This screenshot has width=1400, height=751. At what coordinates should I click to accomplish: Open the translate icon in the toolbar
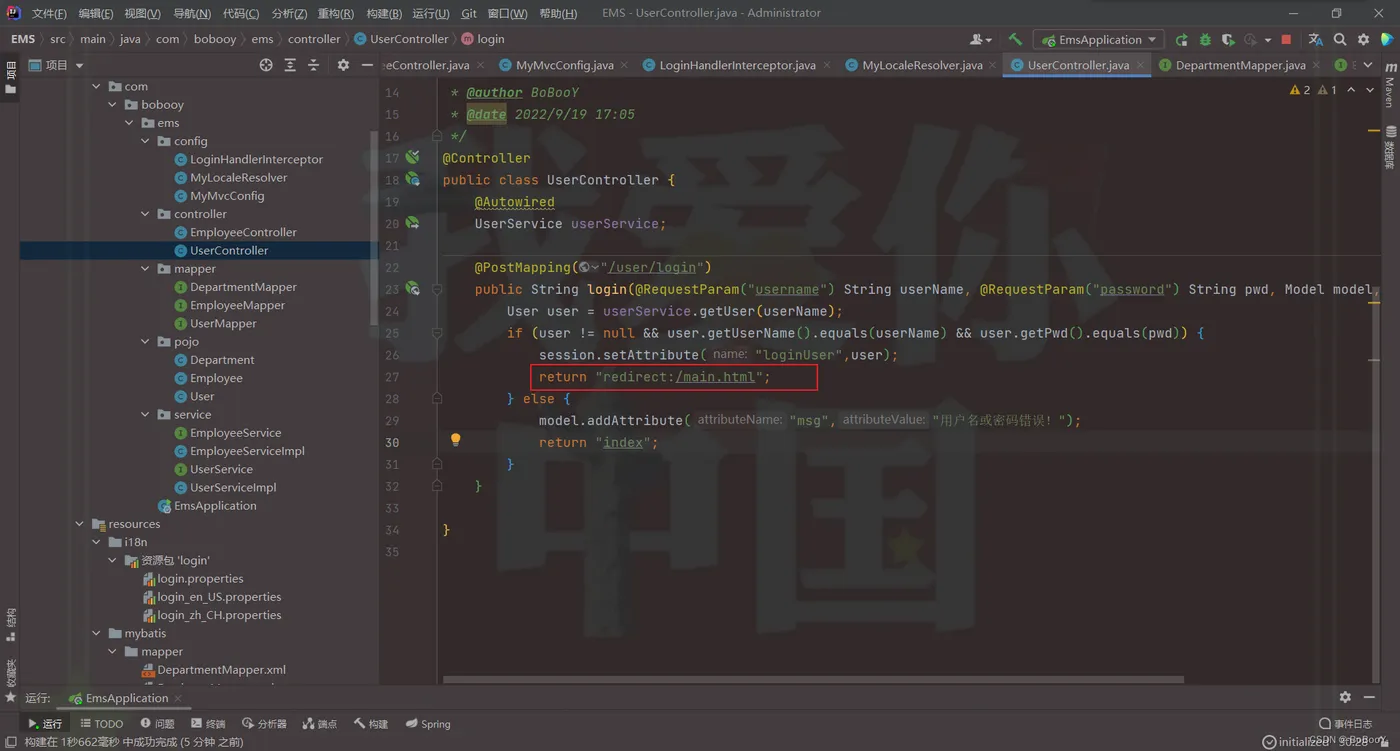coord(1315,40)
